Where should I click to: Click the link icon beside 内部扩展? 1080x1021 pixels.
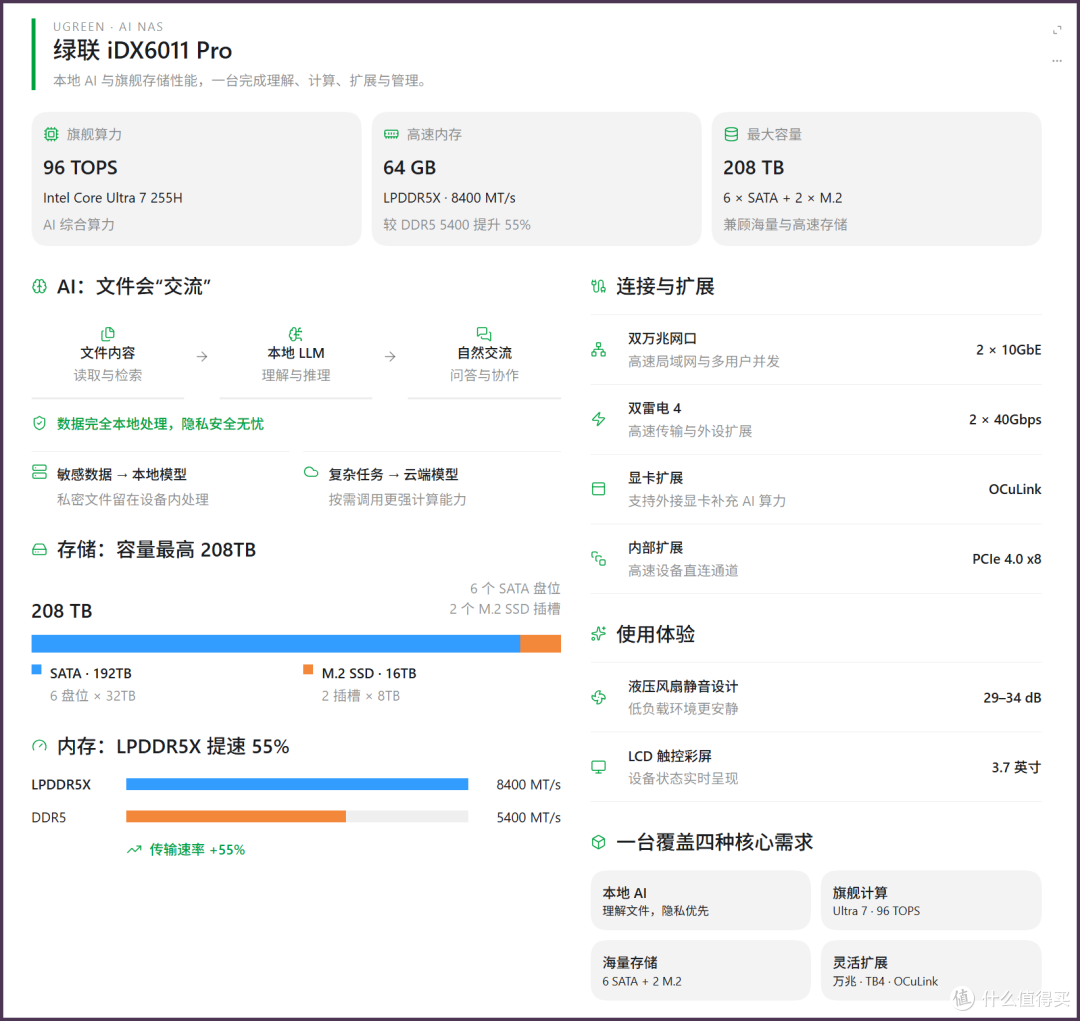pyautogui.click(x=599, y=559)
